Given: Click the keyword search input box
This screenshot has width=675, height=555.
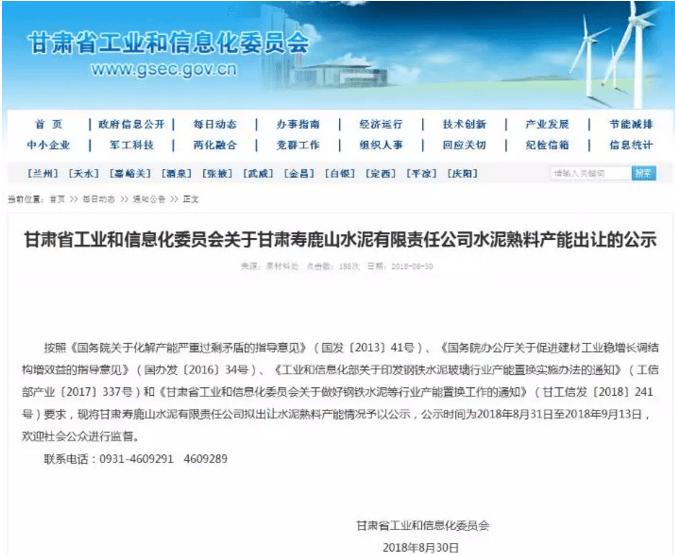Looking at the screenshot, I should (x=589, y=173).
